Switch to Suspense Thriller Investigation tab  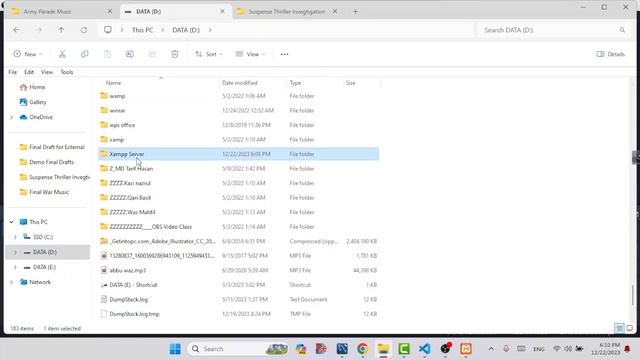pos(287,11)
